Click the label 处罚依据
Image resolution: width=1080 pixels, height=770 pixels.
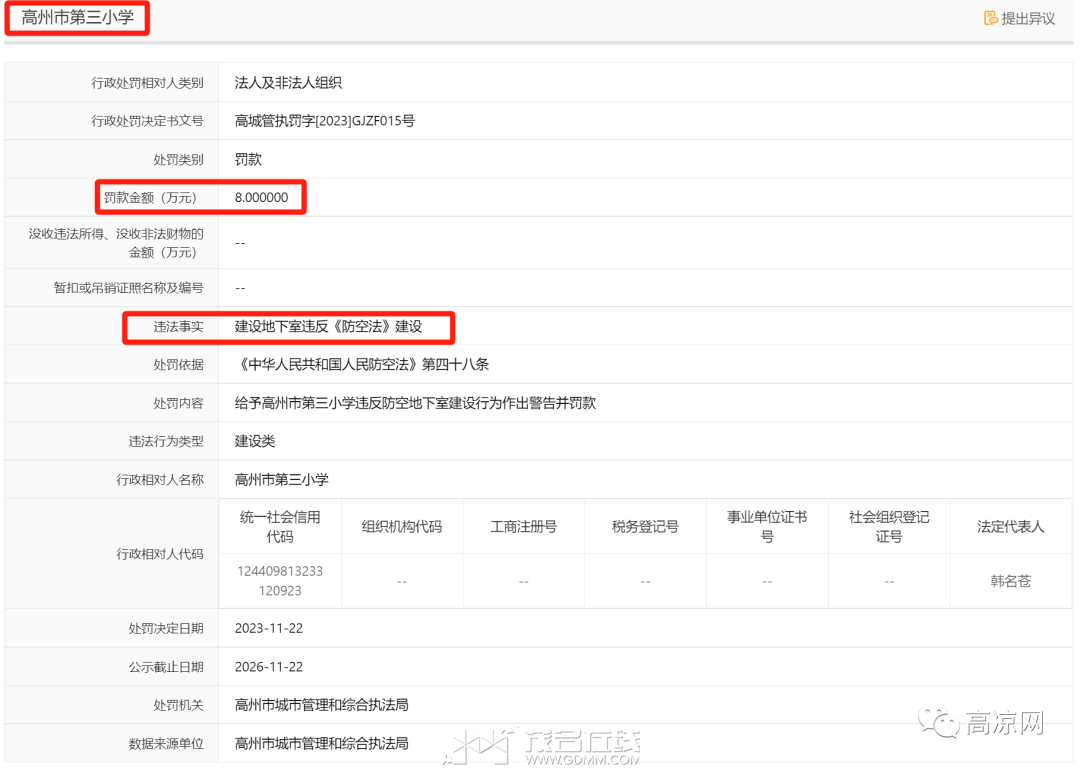178,364
